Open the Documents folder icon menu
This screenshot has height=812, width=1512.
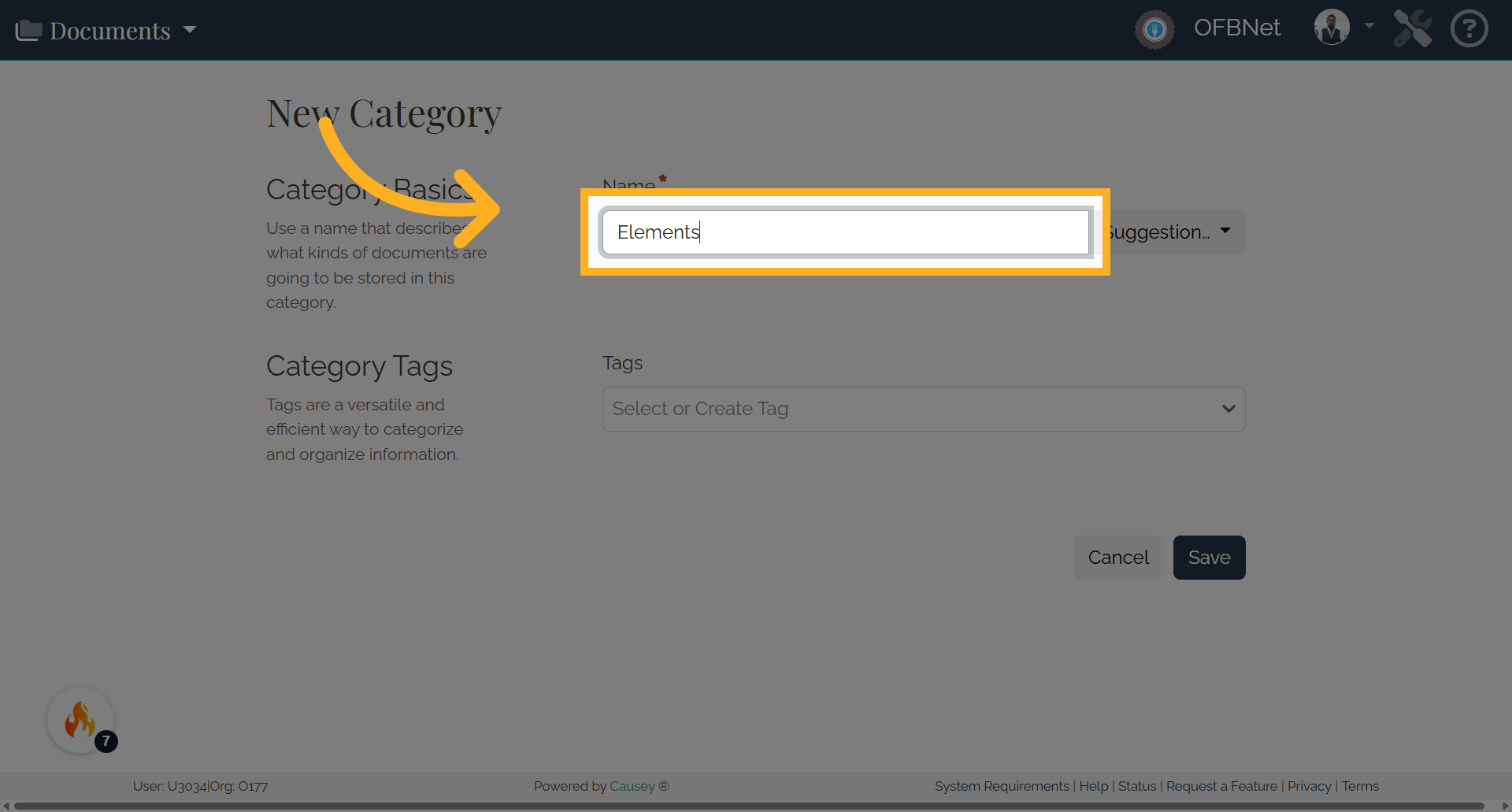pos(28,31)
